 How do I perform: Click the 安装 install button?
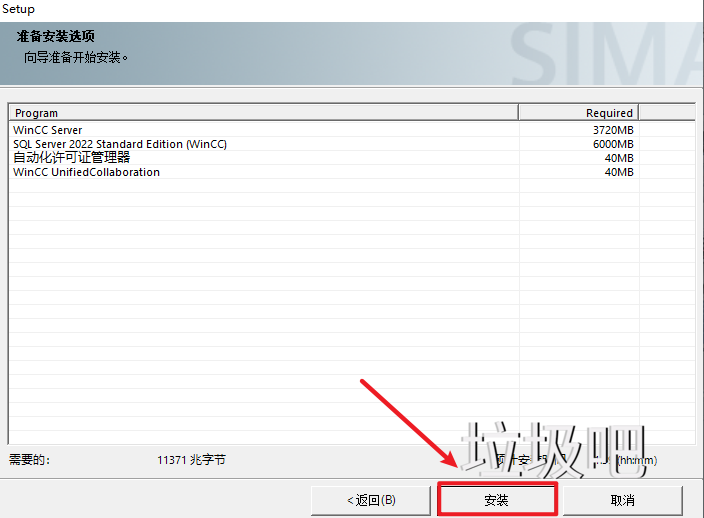496,499
